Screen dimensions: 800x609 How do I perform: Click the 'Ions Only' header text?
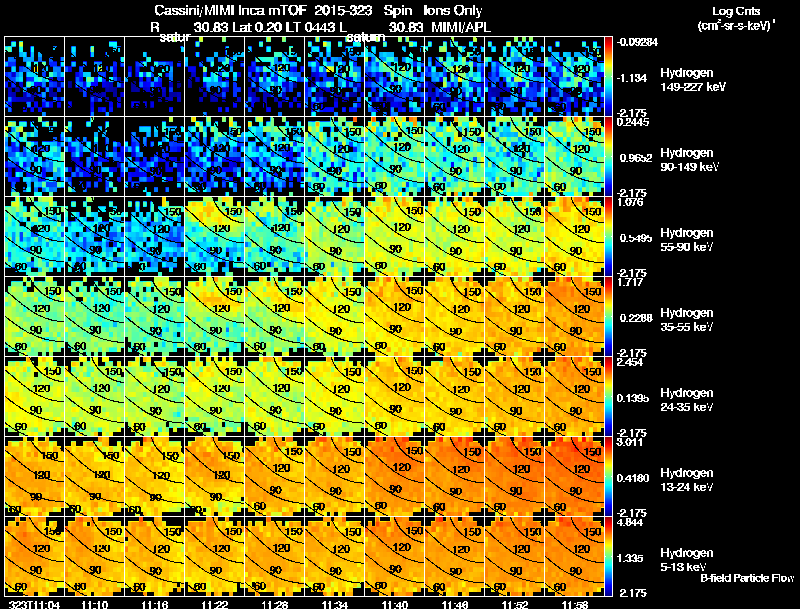tap(453, 11)
